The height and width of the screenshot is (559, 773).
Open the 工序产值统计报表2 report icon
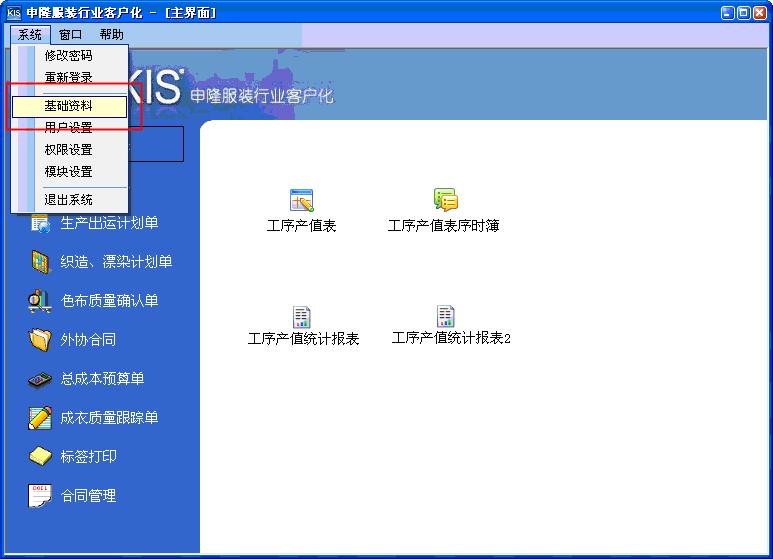pyautogui.click(x=445, y=317)
